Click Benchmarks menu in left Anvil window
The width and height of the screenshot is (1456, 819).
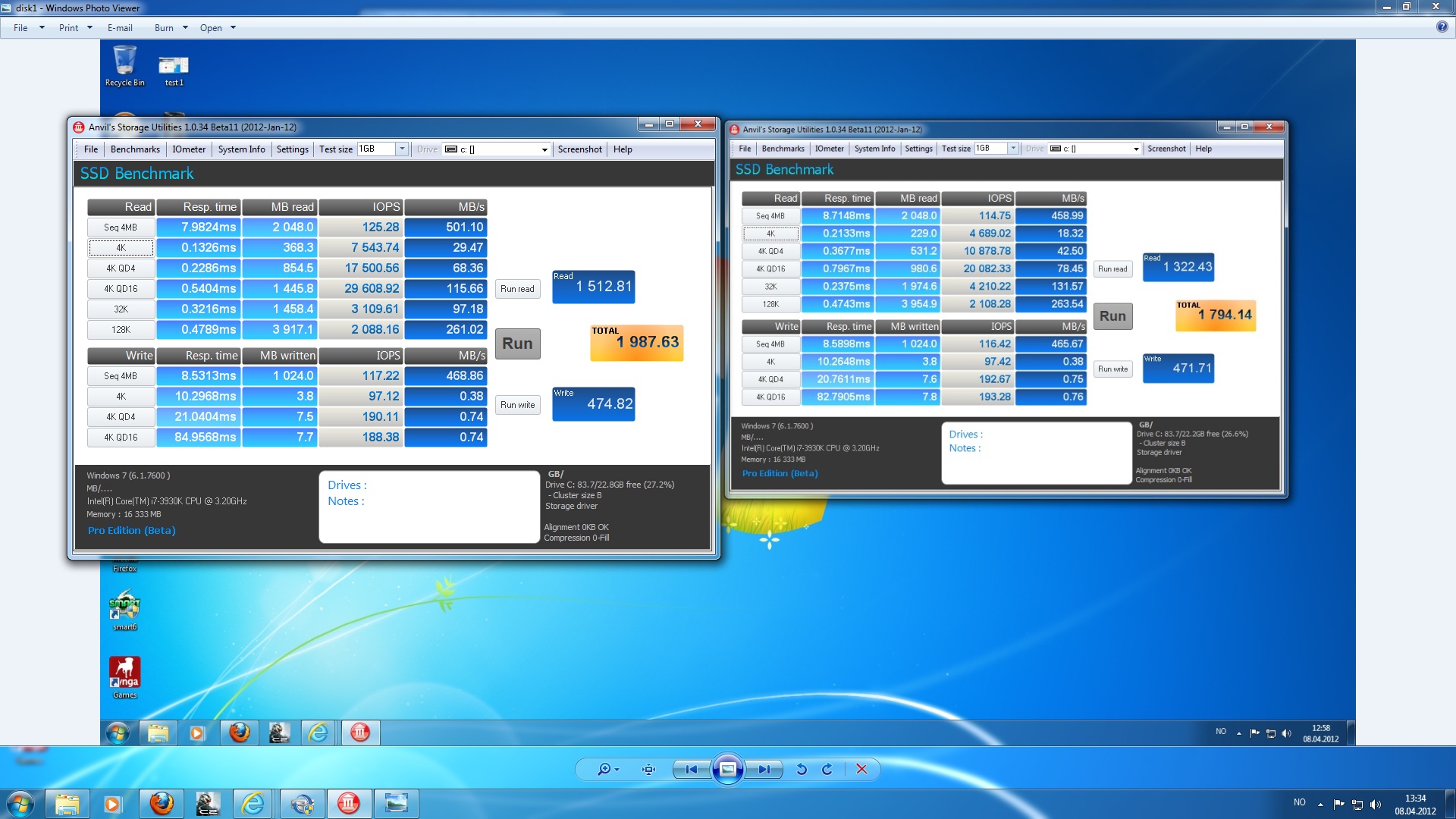click(x=135, y=149)
